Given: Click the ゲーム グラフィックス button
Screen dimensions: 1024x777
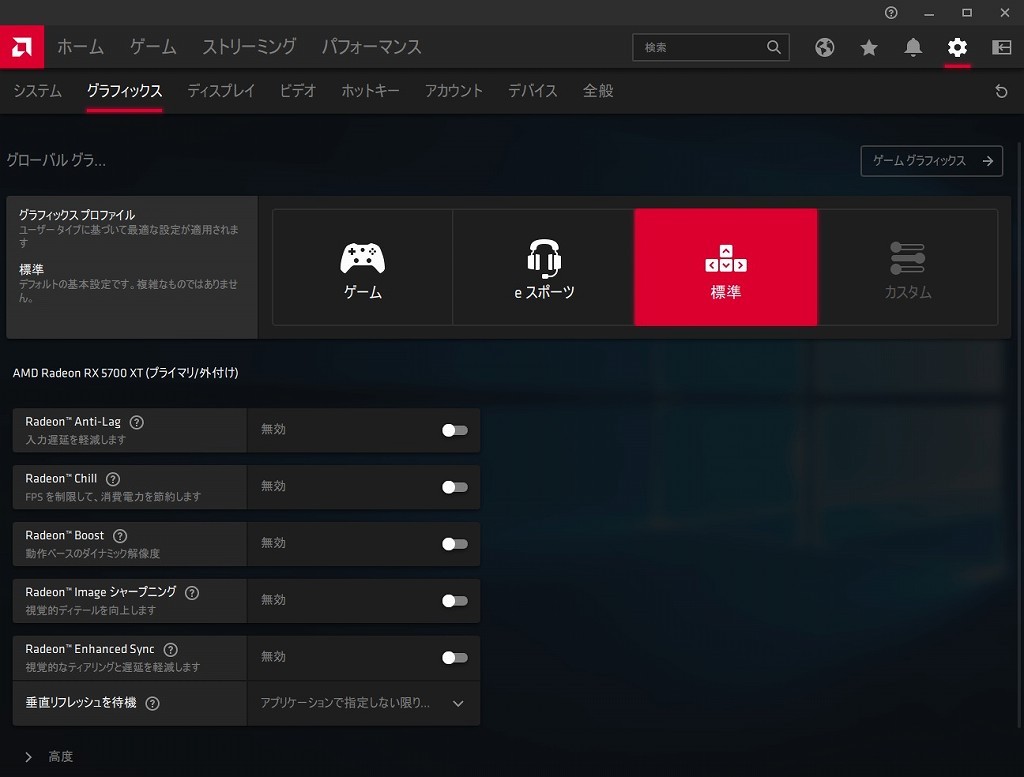Looking at the screenshot, I should [x=931, y=161].
